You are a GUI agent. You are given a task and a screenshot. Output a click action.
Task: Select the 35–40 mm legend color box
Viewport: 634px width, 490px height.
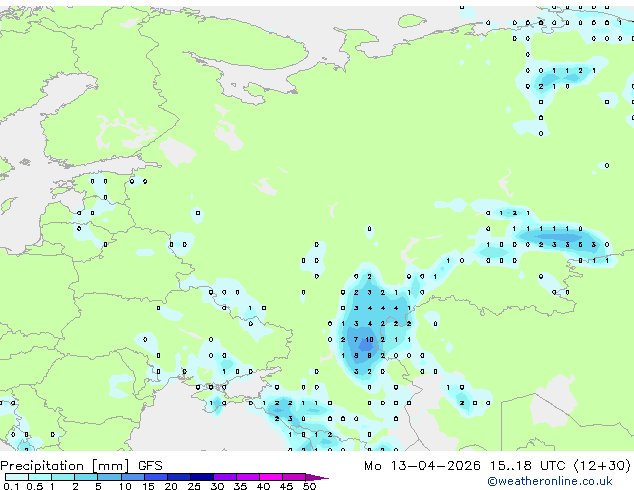click(248, 477)
